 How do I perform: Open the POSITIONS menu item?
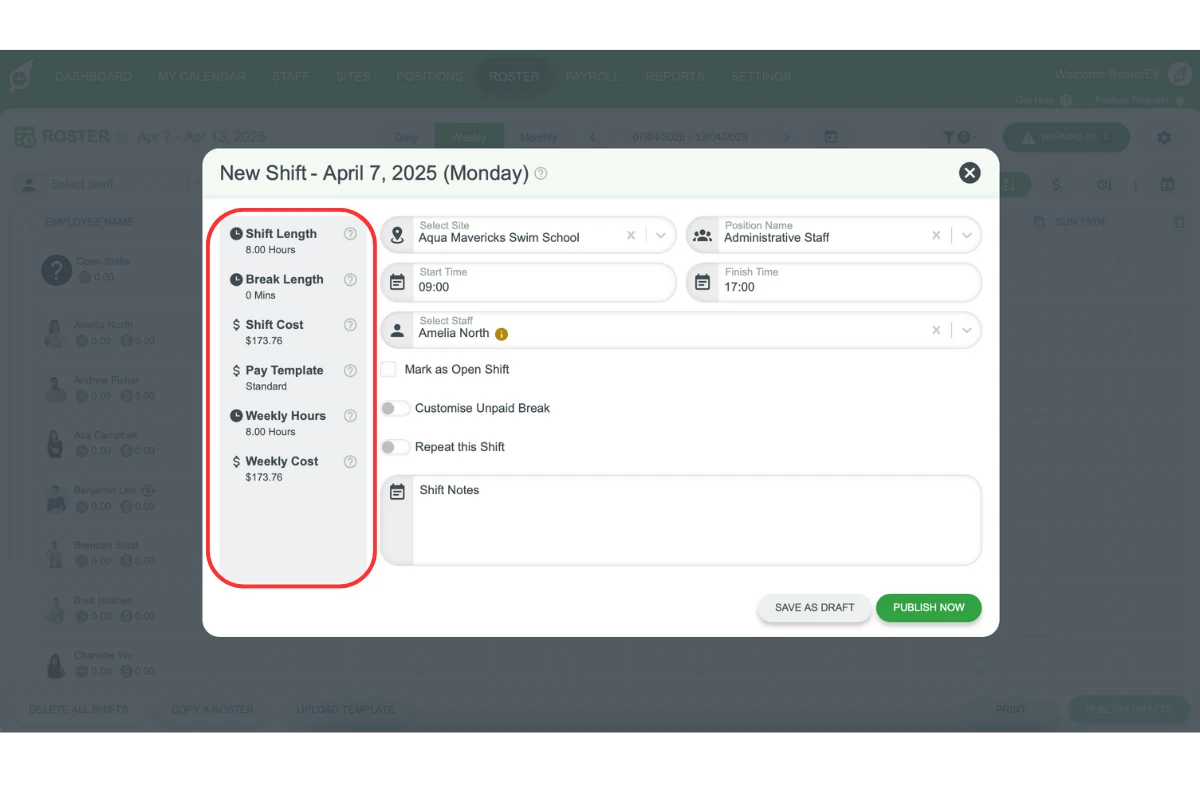429,76
